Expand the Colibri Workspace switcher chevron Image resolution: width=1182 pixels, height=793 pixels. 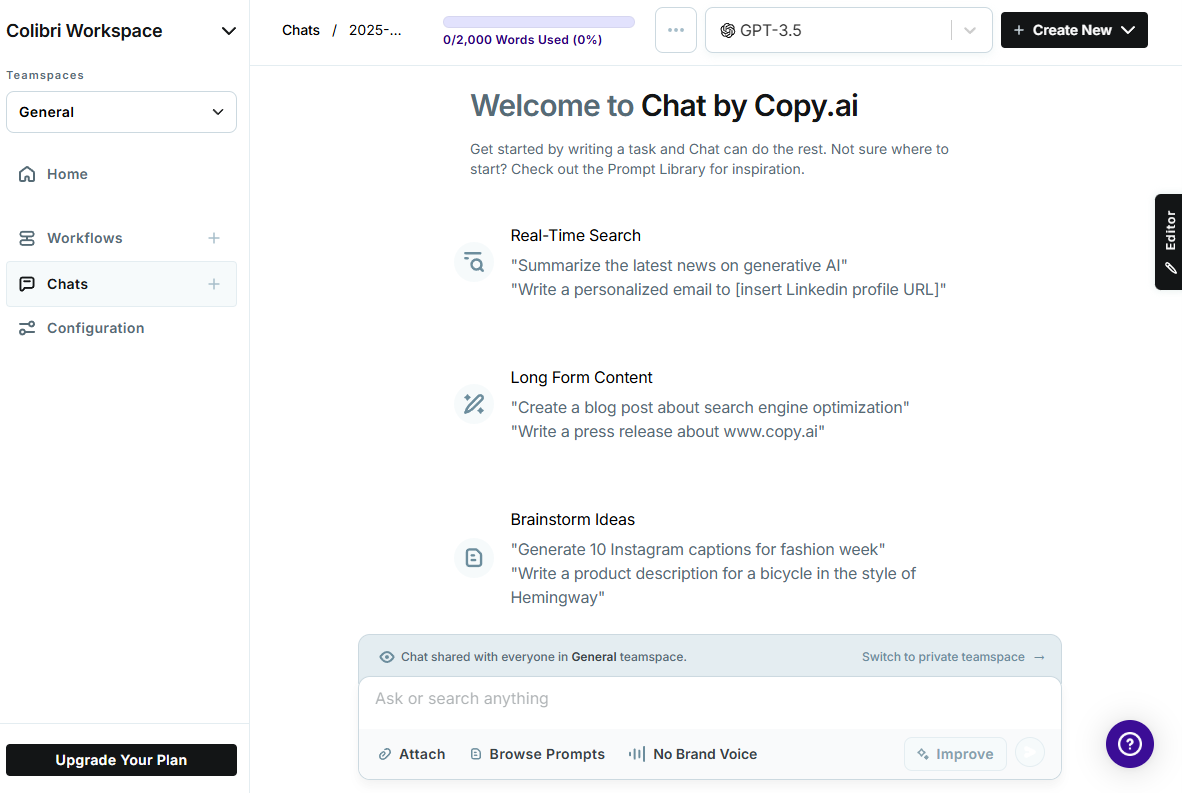point(228,31)
